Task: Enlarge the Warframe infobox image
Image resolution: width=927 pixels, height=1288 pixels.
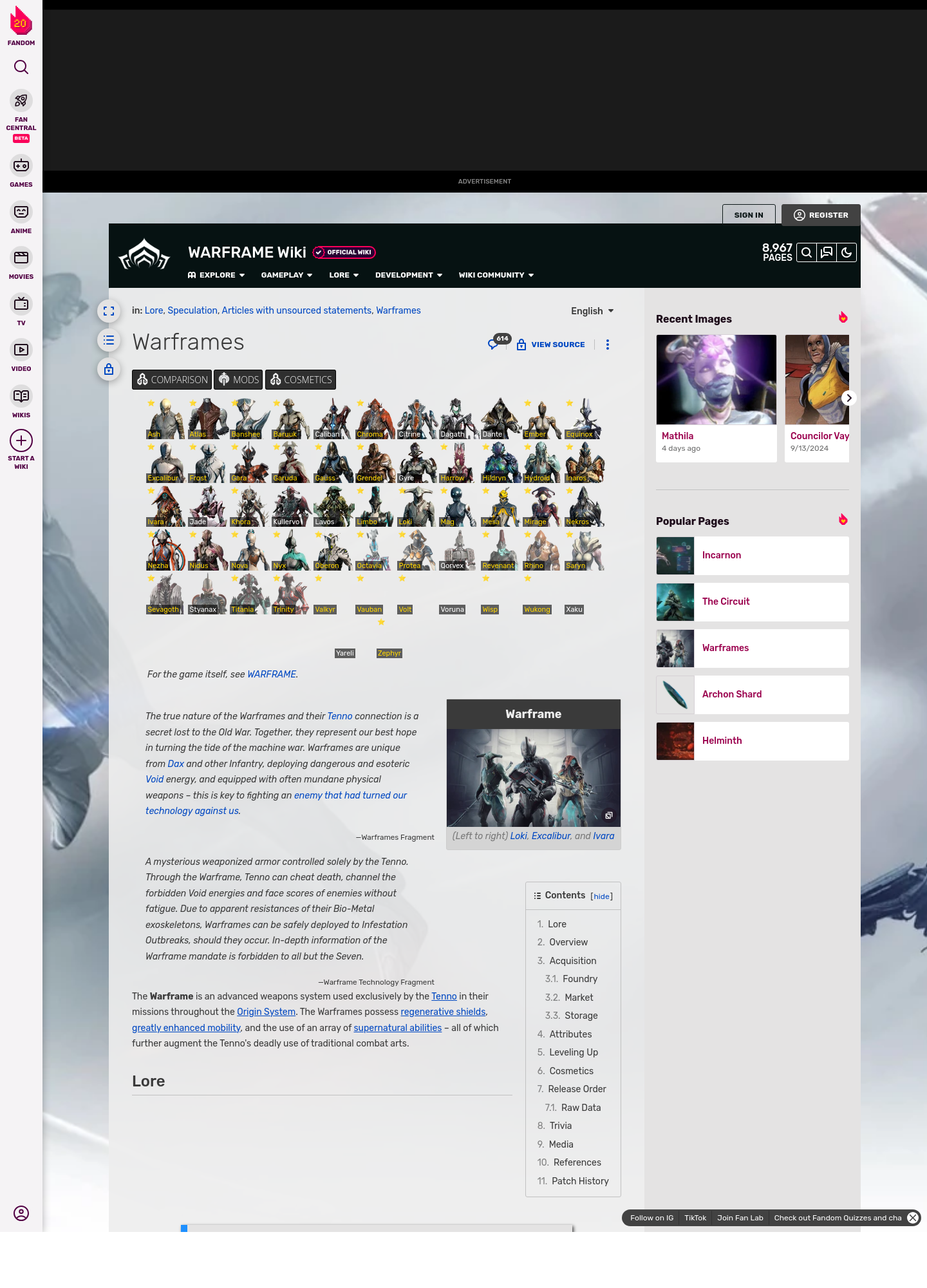Action: pyautogui.click(x=608, y=815)
